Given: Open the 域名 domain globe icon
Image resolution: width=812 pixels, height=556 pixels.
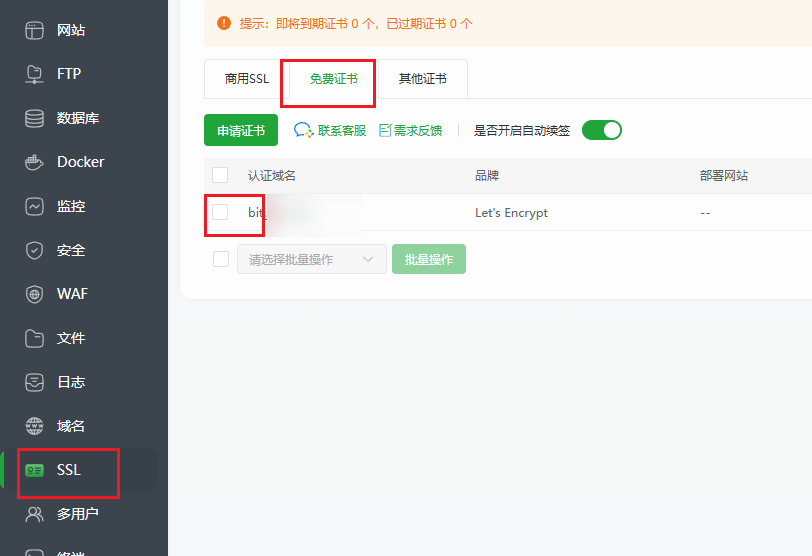Looking at the screenshot, I should pos(34,426).
